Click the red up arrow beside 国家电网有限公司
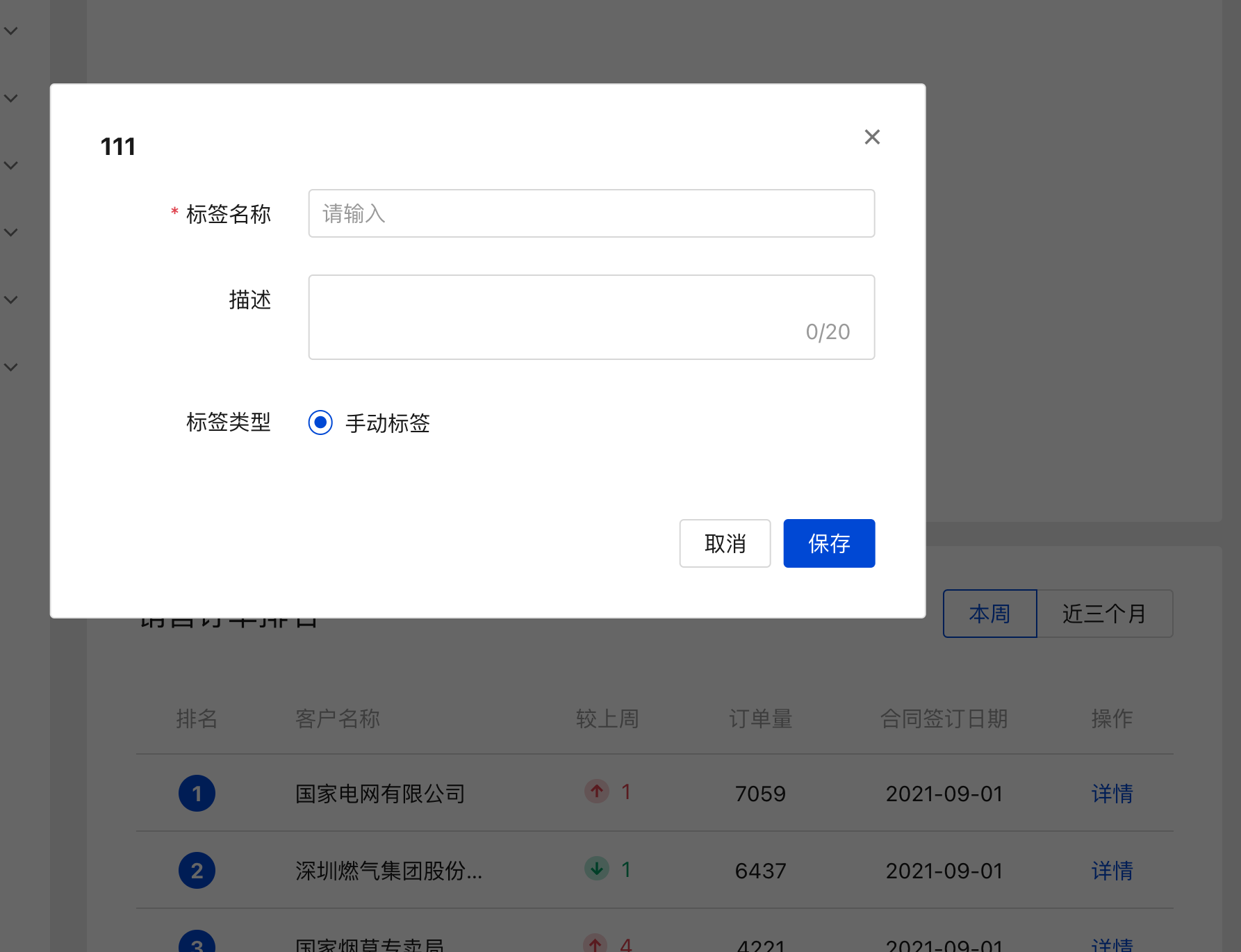The width and height of the screenshot is (1241, 952). coord(596,792)
